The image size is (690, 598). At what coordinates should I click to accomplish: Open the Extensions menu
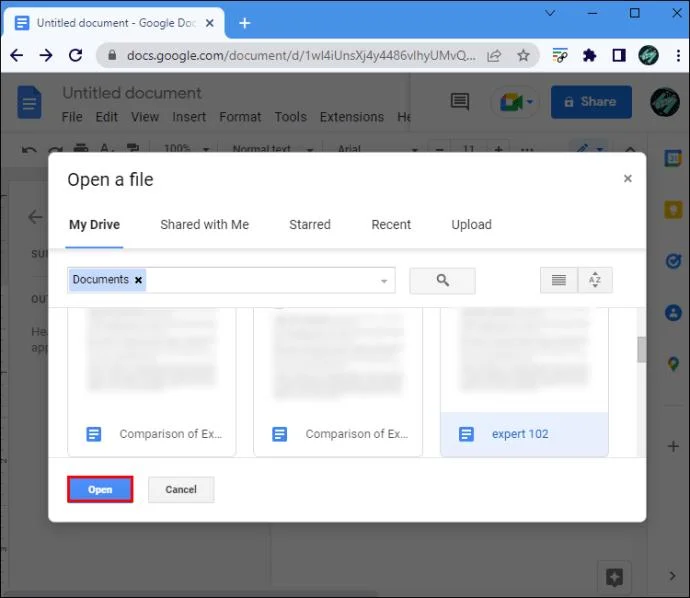point(352,117)
